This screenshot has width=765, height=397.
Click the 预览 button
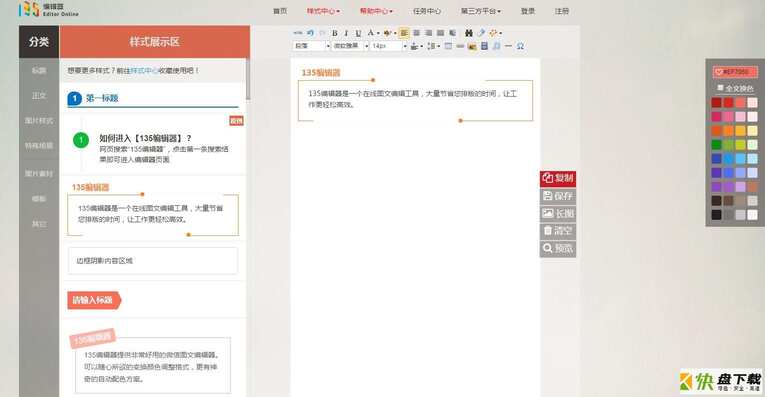point(558,248)
